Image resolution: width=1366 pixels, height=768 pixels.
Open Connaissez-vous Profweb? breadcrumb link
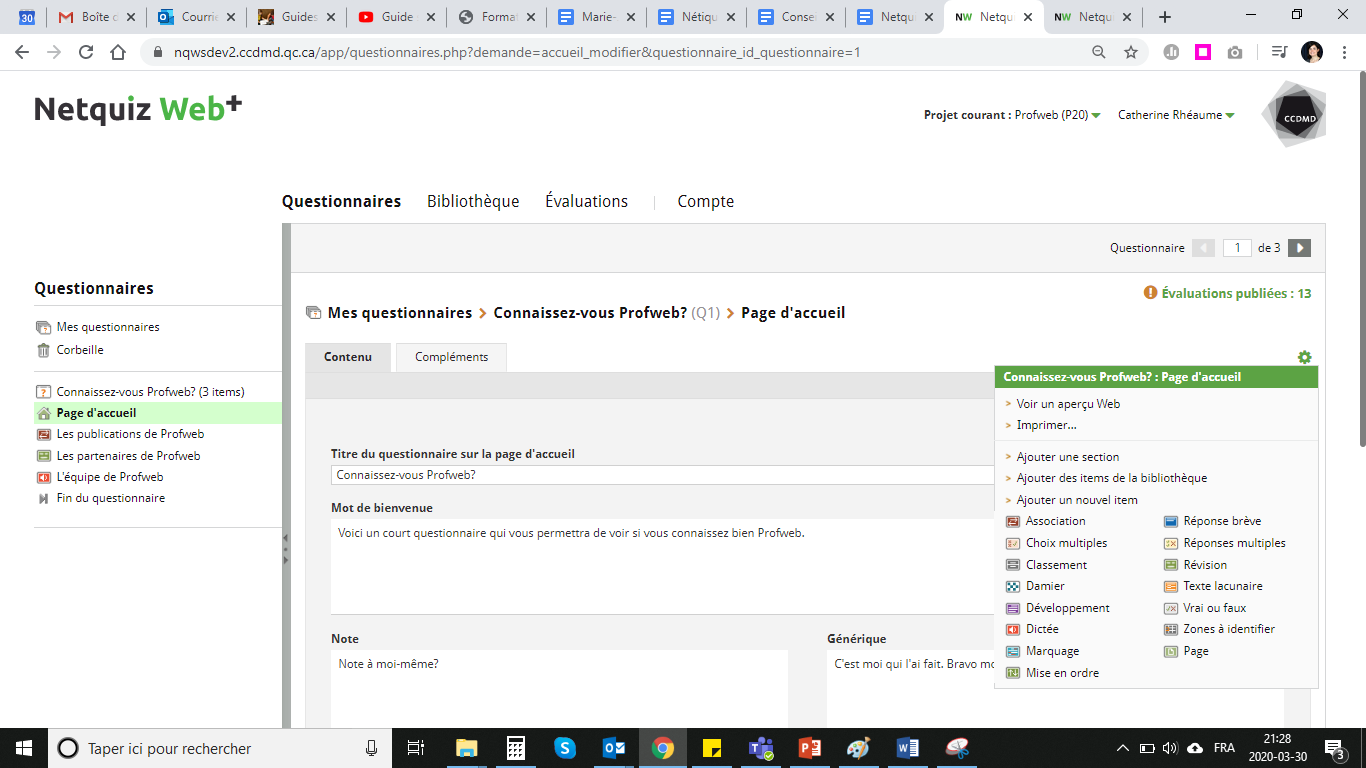(590, 313)
